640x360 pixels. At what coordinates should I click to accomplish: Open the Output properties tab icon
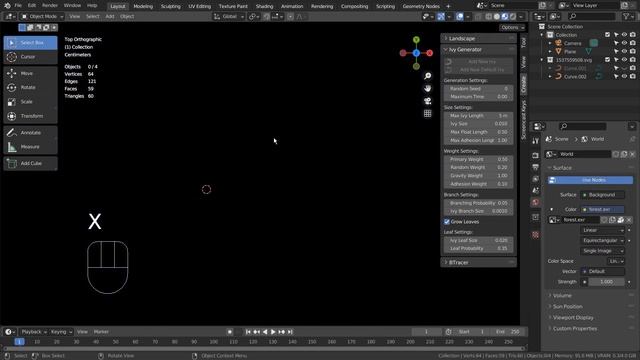[x=536, y=167]
